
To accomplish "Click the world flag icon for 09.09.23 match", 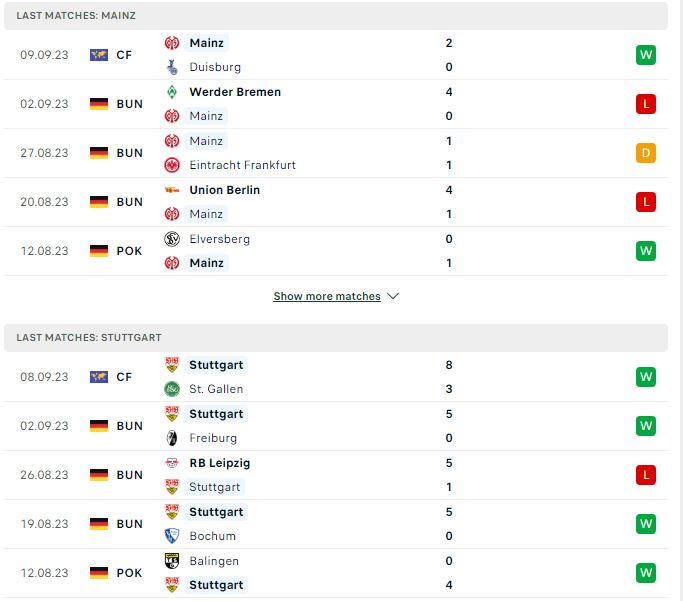I will [99, 55].
